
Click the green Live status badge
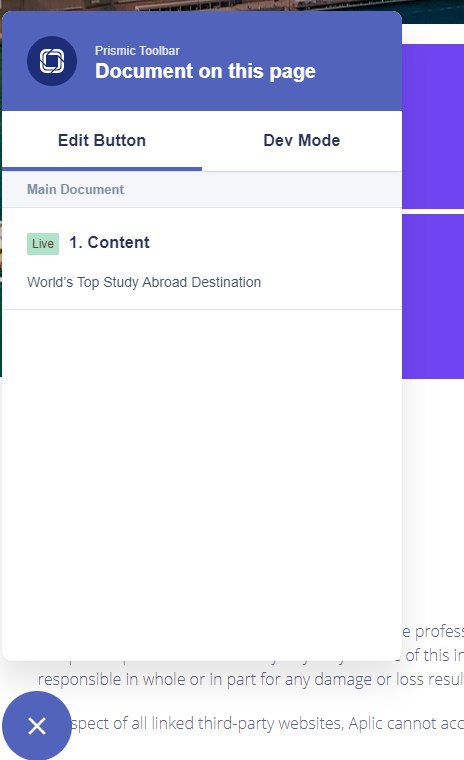pyautogui.click(x=43, y=243)
